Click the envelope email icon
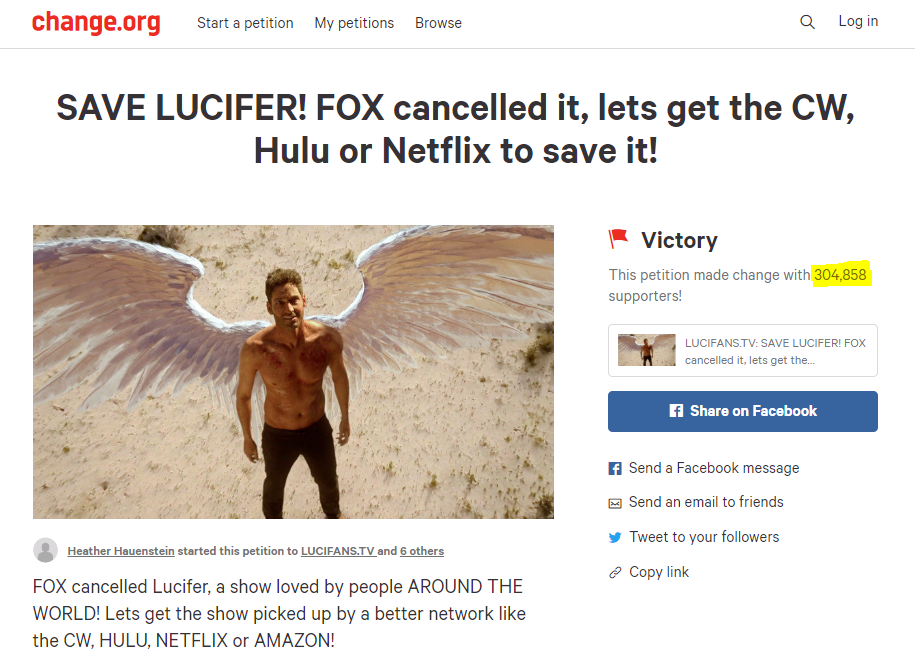Screen dimensions: 915x665 [615, 503]
